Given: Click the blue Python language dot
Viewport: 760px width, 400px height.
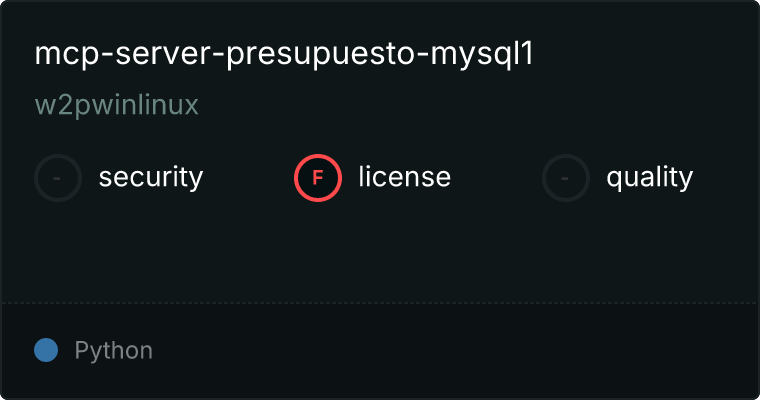Looking at the screenshot, I should 46,350.
